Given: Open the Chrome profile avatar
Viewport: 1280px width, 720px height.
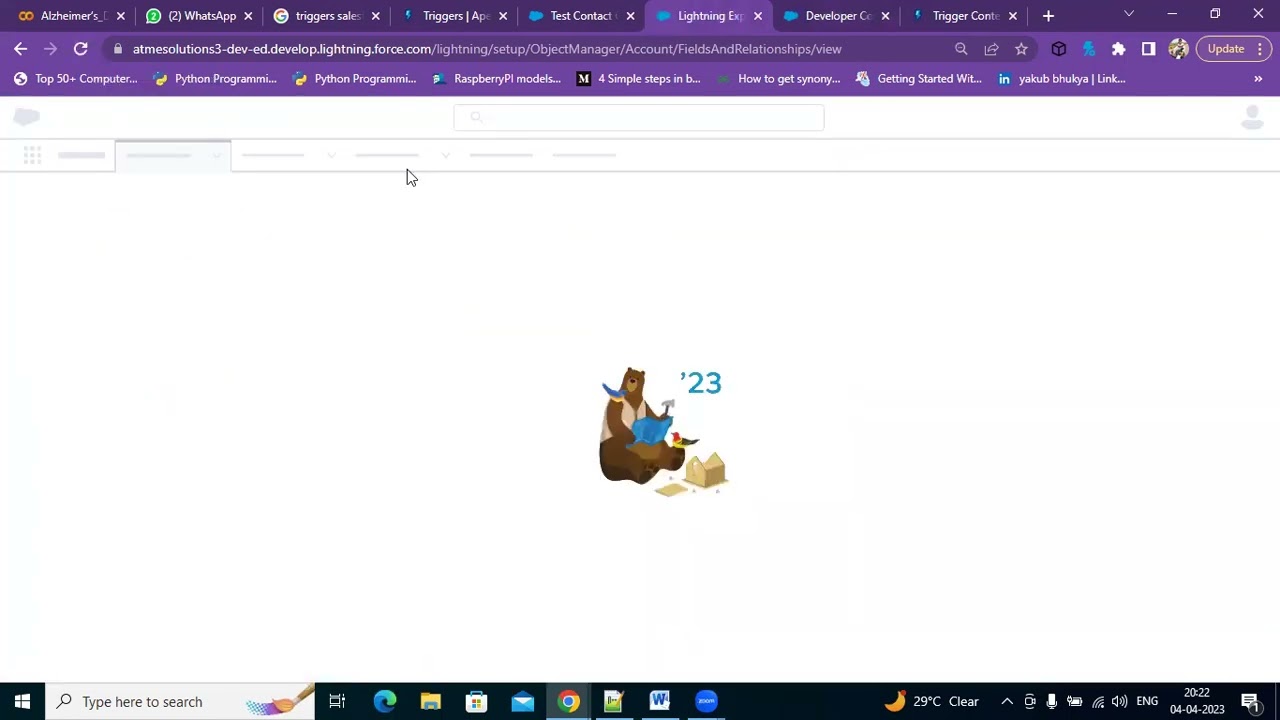Looking at the screenshot, I should click(x=1178, y=49).
